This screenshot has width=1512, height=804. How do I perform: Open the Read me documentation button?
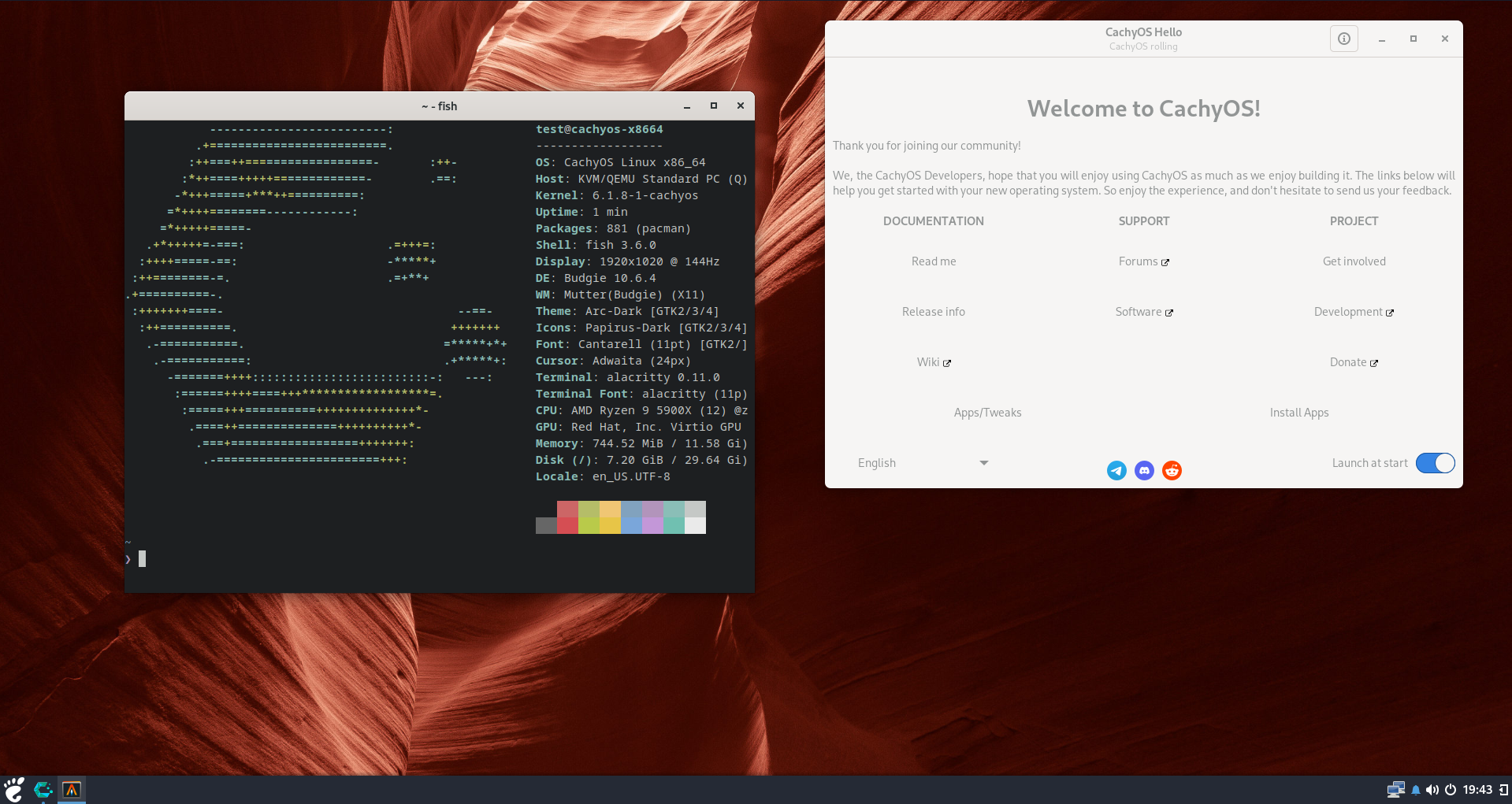click(x=934, y=261)
